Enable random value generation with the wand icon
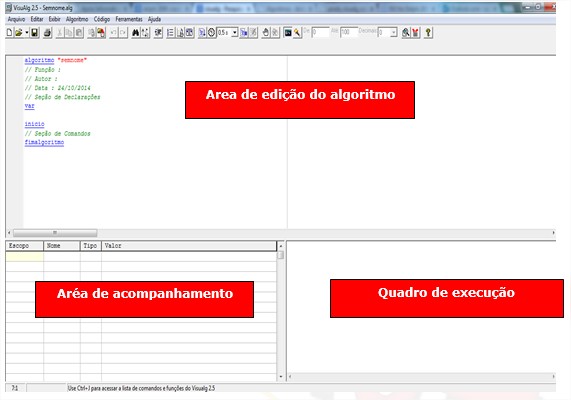Viewport: 571px width, 400px height. pos(298,33)
